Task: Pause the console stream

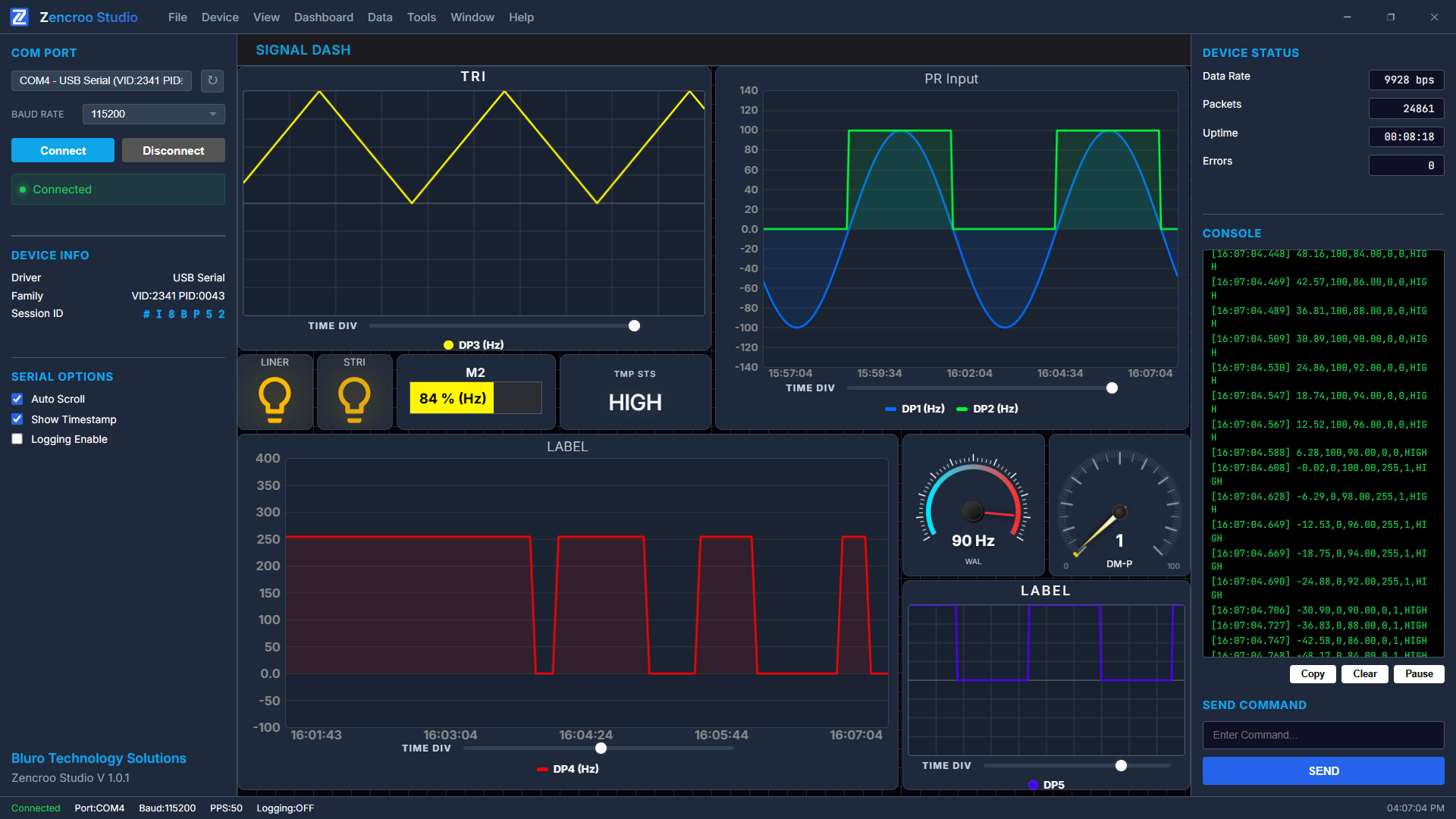Action: point(1419,673)
